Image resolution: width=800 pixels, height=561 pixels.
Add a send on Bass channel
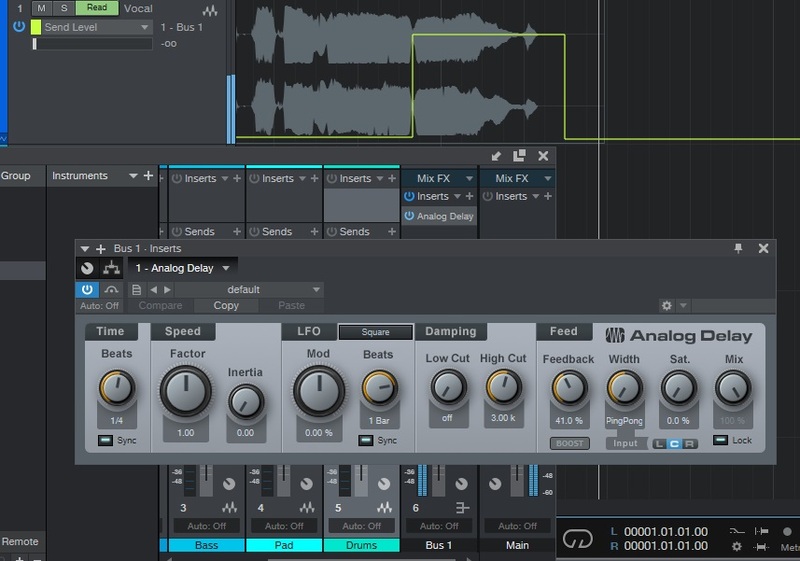click(x=237, y=232)
